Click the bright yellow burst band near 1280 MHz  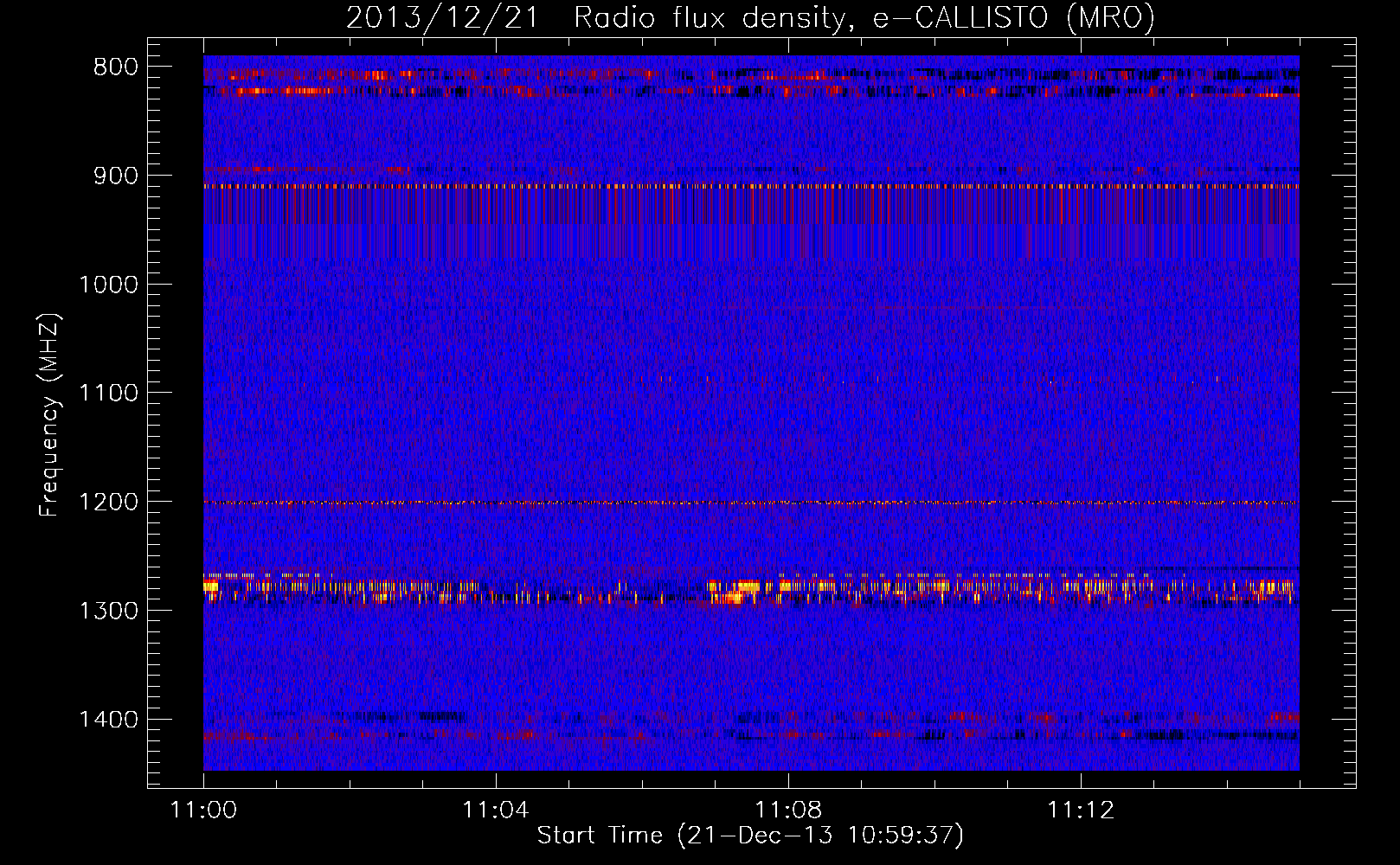(x=751, y=588)
